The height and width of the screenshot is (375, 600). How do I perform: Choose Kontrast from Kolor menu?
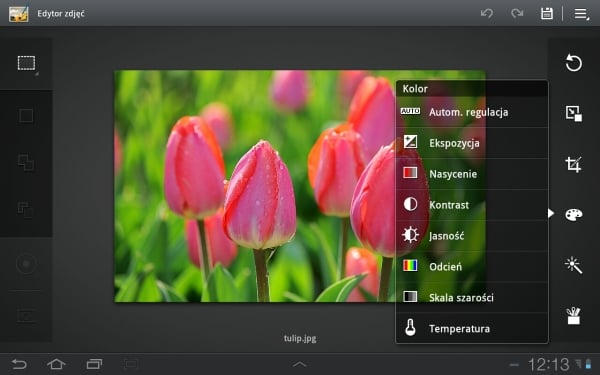472,205
